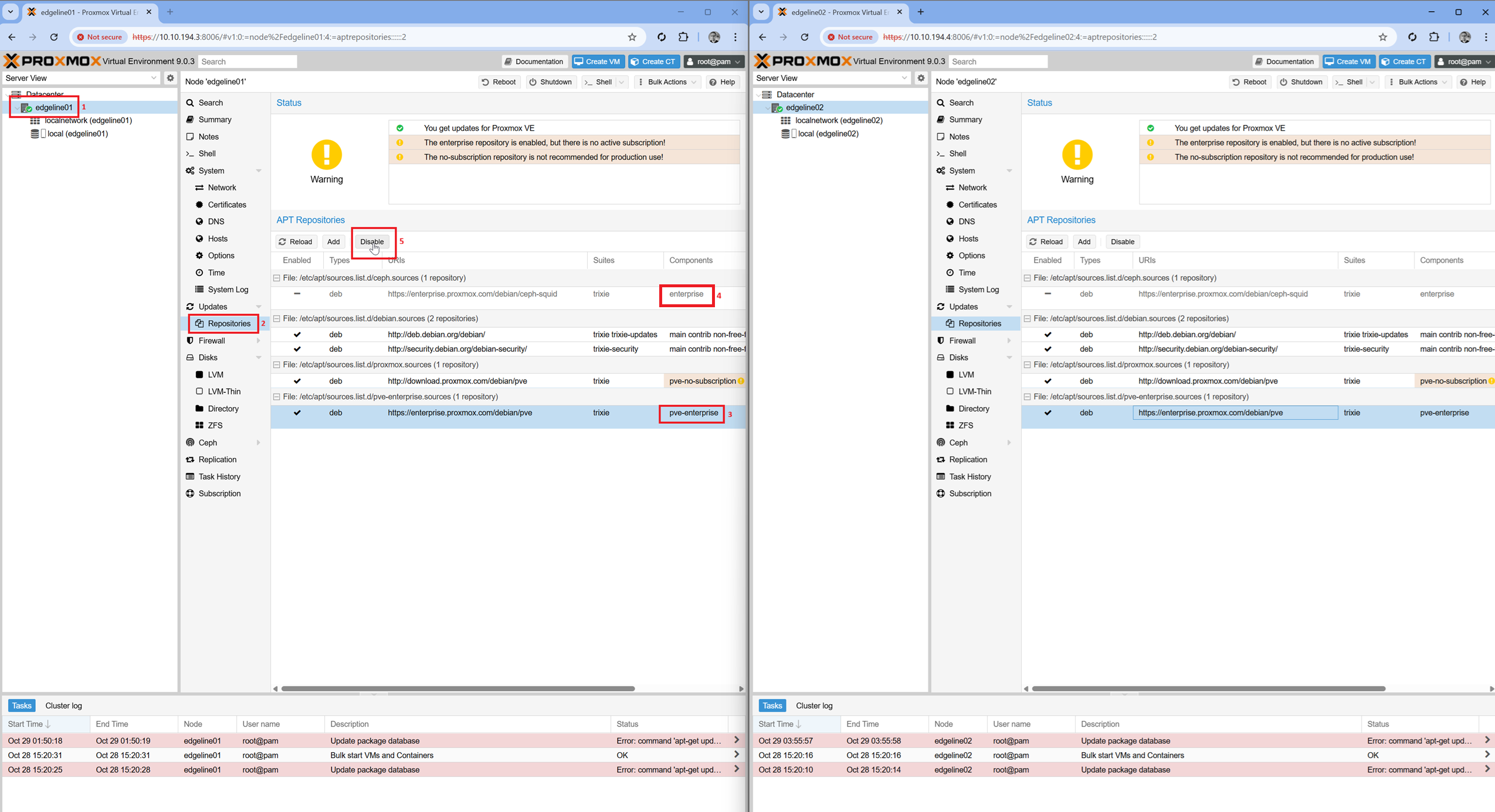Image resolution: width=1495 pixels, height=812 pixels.
Task: Switch to Cluster log tab in edgeline02 window
Action: pos(815,706)
